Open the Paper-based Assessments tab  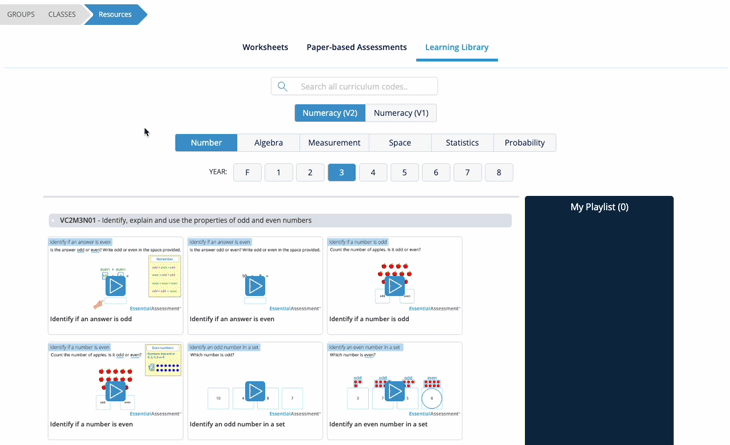coord(357,47)
